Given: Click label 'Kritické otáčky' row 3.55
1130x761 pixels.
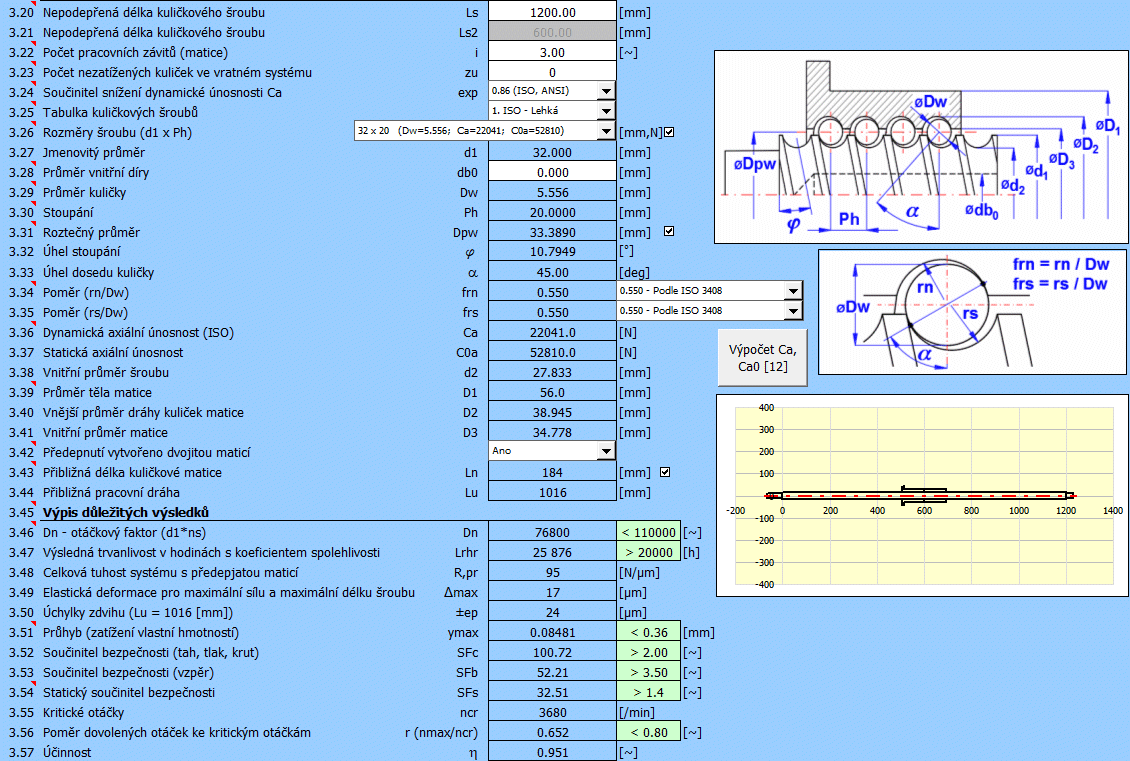Looking at the screenshot, I should click(x=84, y=713).
